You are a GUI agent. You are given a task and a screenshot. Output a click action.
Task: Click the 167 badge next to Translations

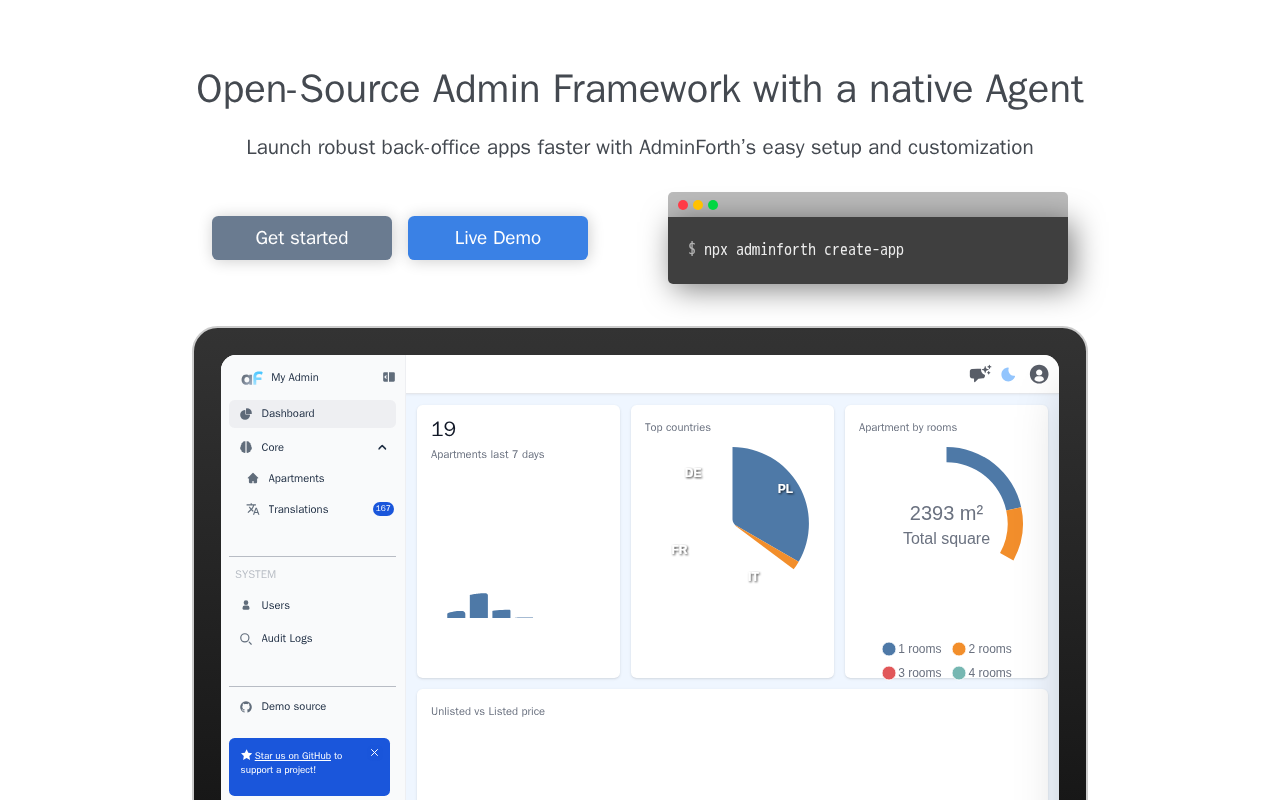(383, 509)
